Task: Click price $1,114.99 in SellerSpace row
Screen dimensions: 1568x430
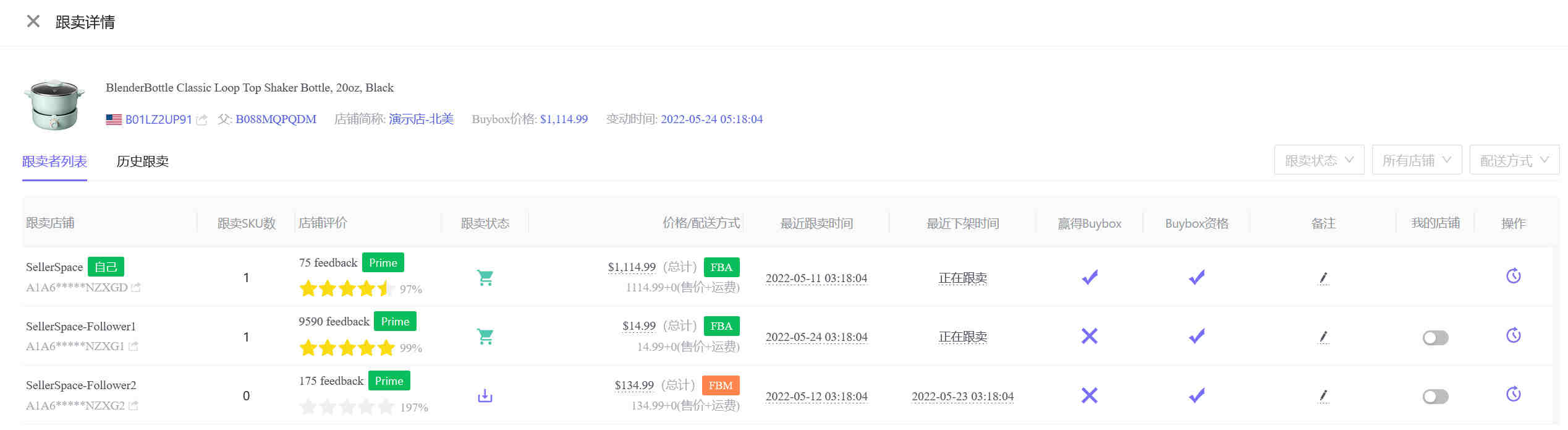Action: click(x=632, y=267)
